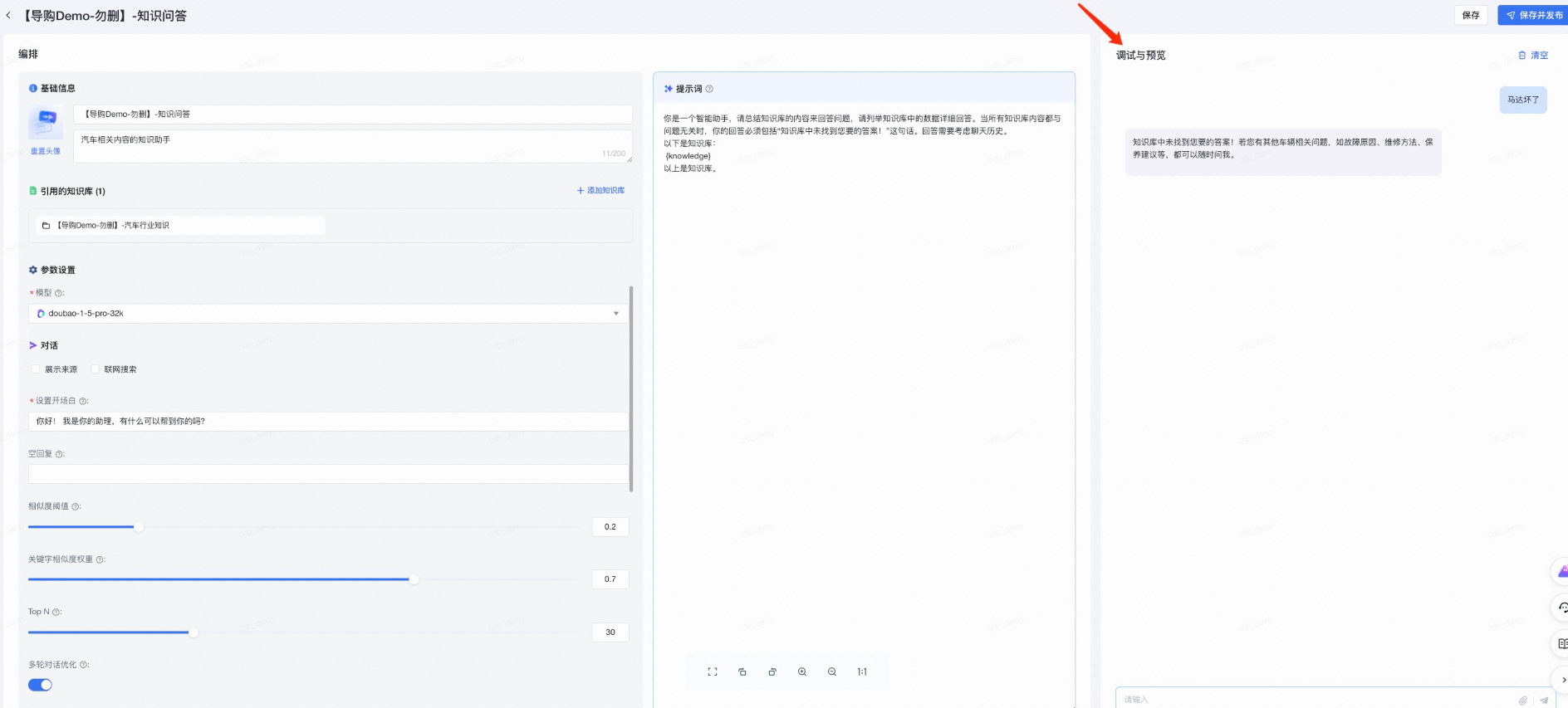The image size is (1568, 708).
Task: Click the help icon next to 设置开场白
Action: click(83, 401)
